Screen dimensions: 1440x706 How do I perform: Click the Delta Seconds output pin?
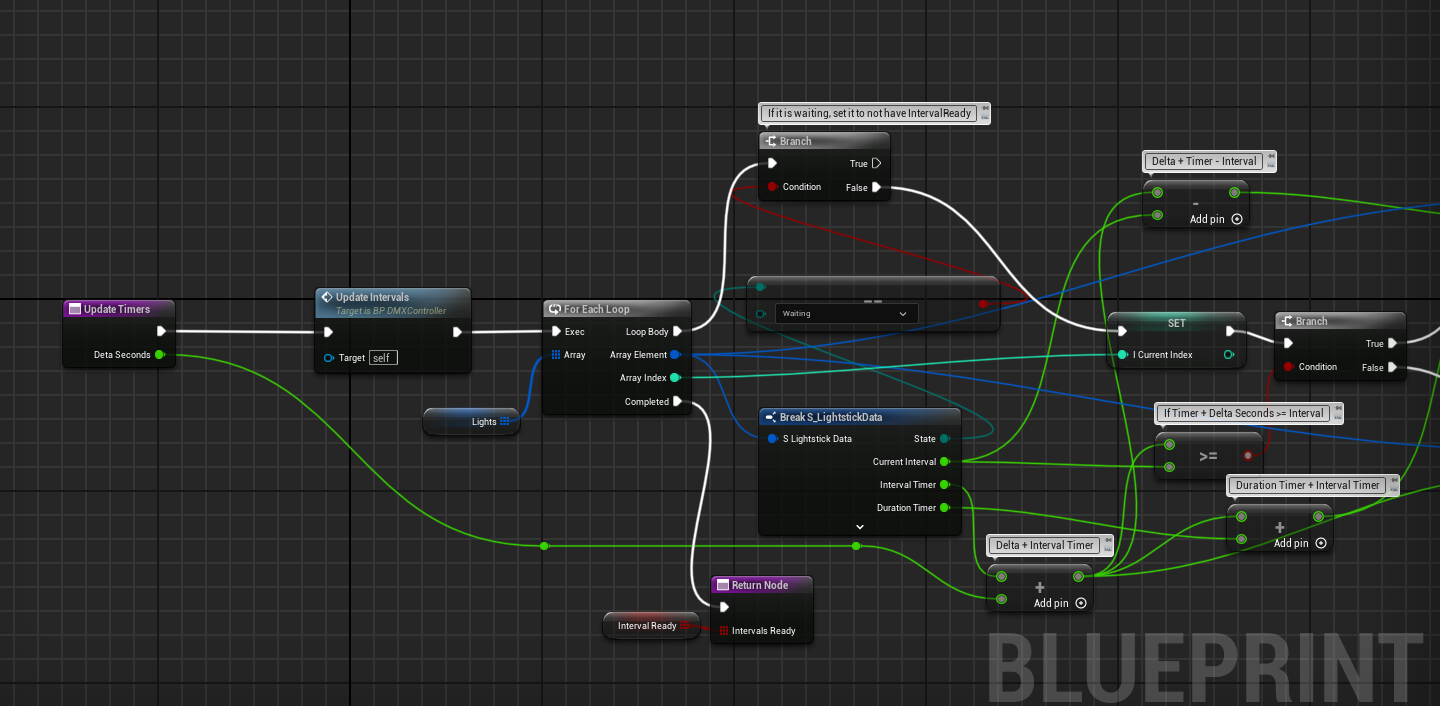(160, 354)
